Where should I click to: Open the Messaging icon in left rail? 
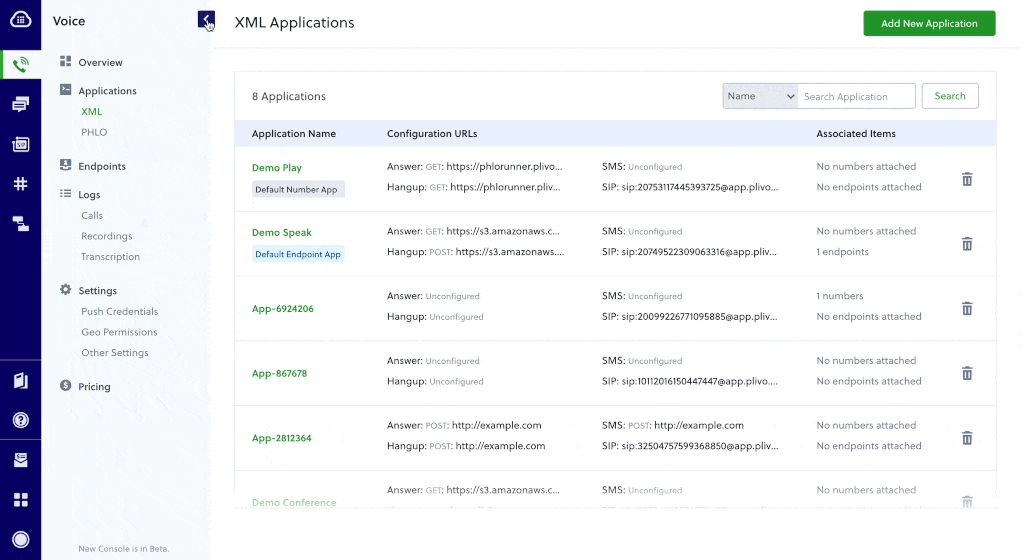[20, 104]
